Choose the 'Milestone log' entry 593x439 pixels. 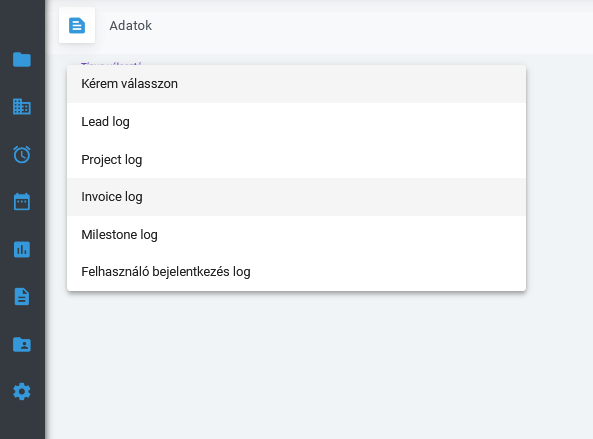(296, 234)
